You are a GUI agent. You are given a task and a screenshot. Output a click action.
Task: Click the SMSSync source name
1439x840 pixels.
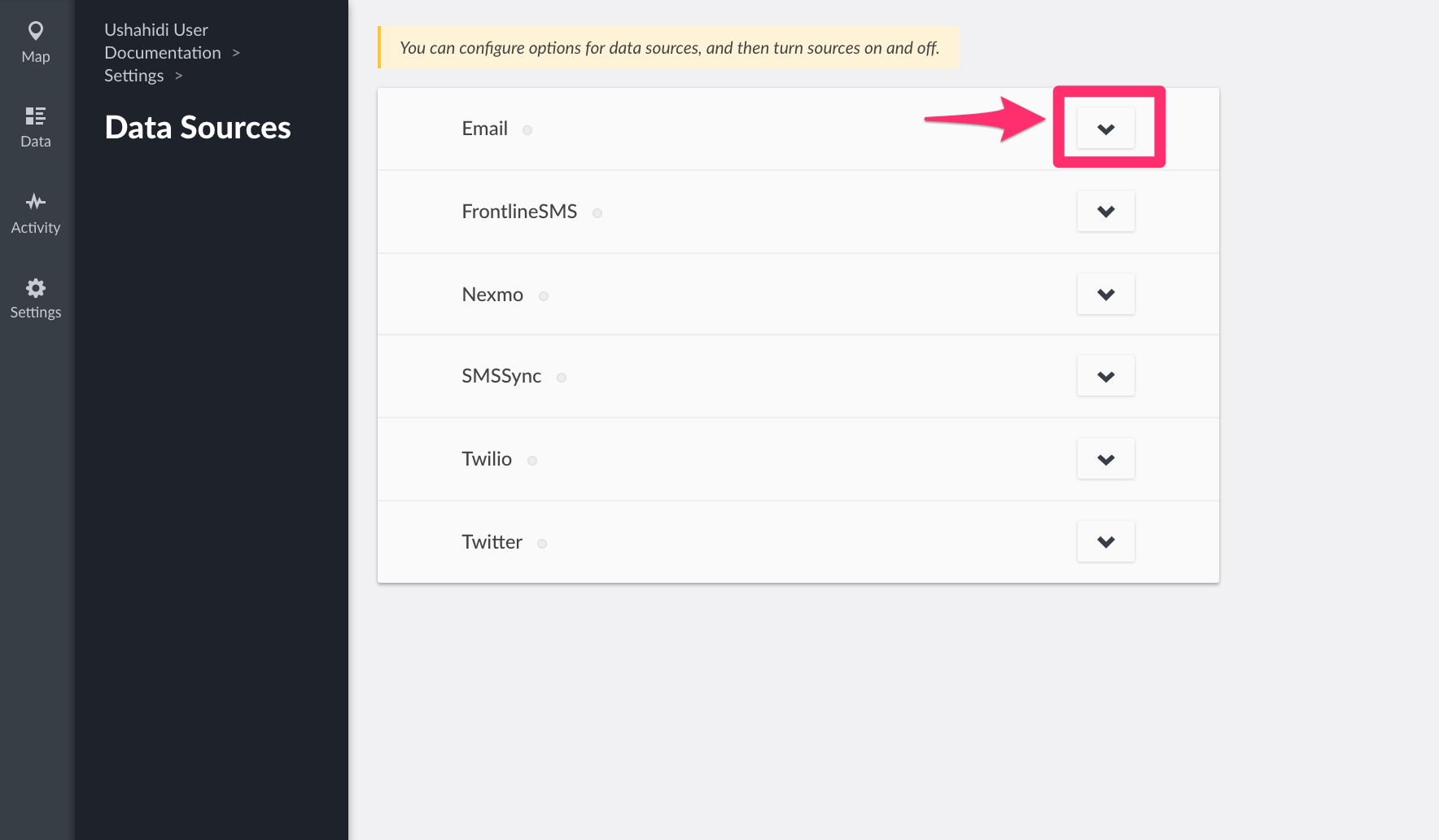point(501,376)
